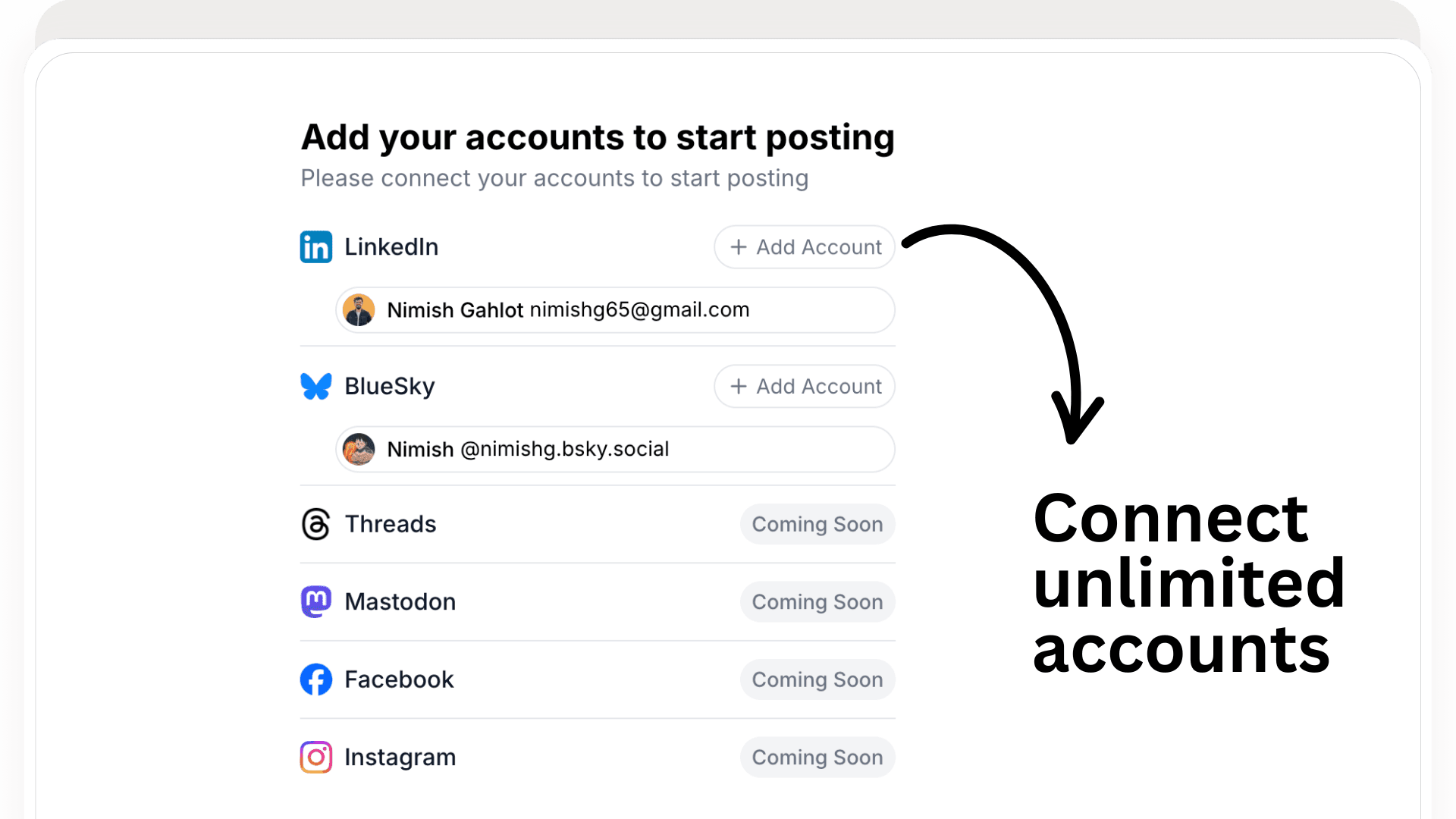Click the BlueSky butterfly icon

316,386
